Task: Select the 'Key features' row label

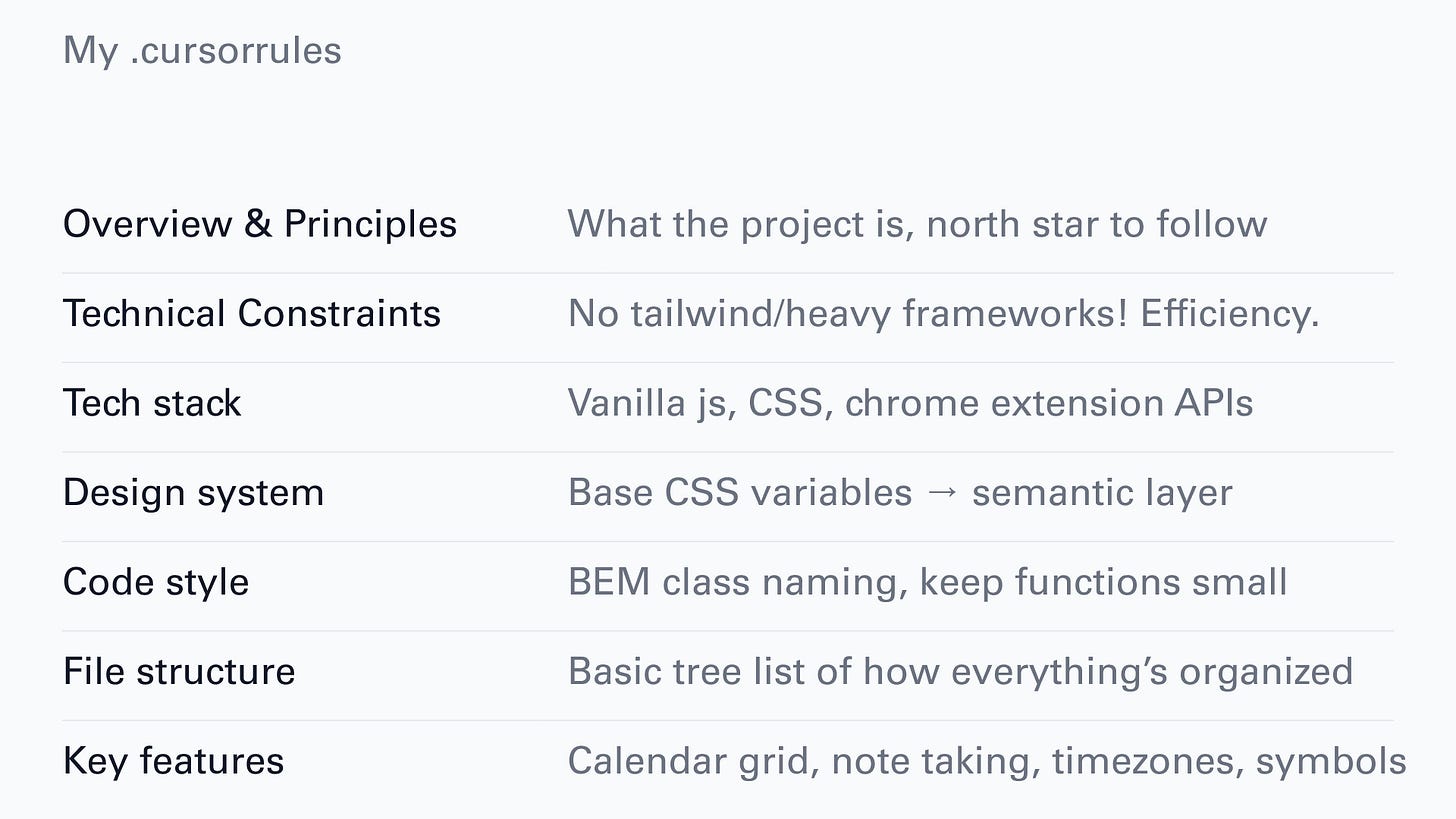Action: (x=173, y=761)
